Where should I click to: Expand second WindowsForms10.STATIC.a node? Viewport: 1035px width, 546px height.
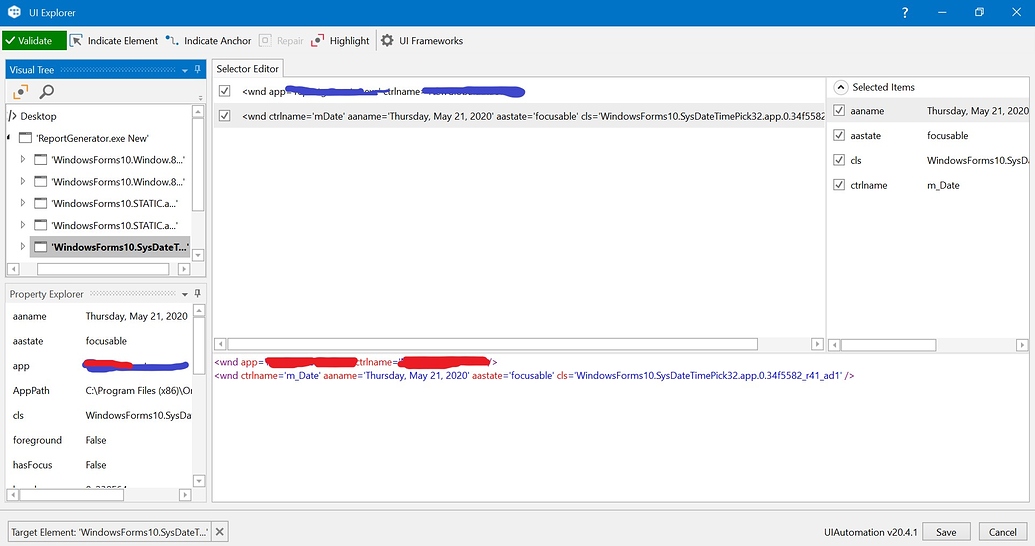click(x=22, y=224)
